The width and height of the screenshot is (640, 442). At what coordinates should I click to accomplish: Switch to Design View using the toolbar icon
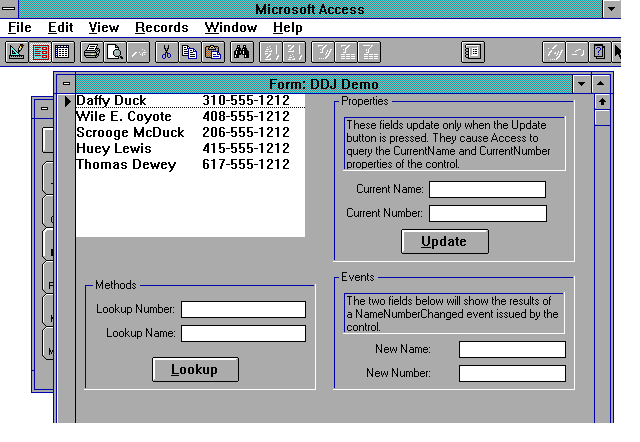pos(17,51)
